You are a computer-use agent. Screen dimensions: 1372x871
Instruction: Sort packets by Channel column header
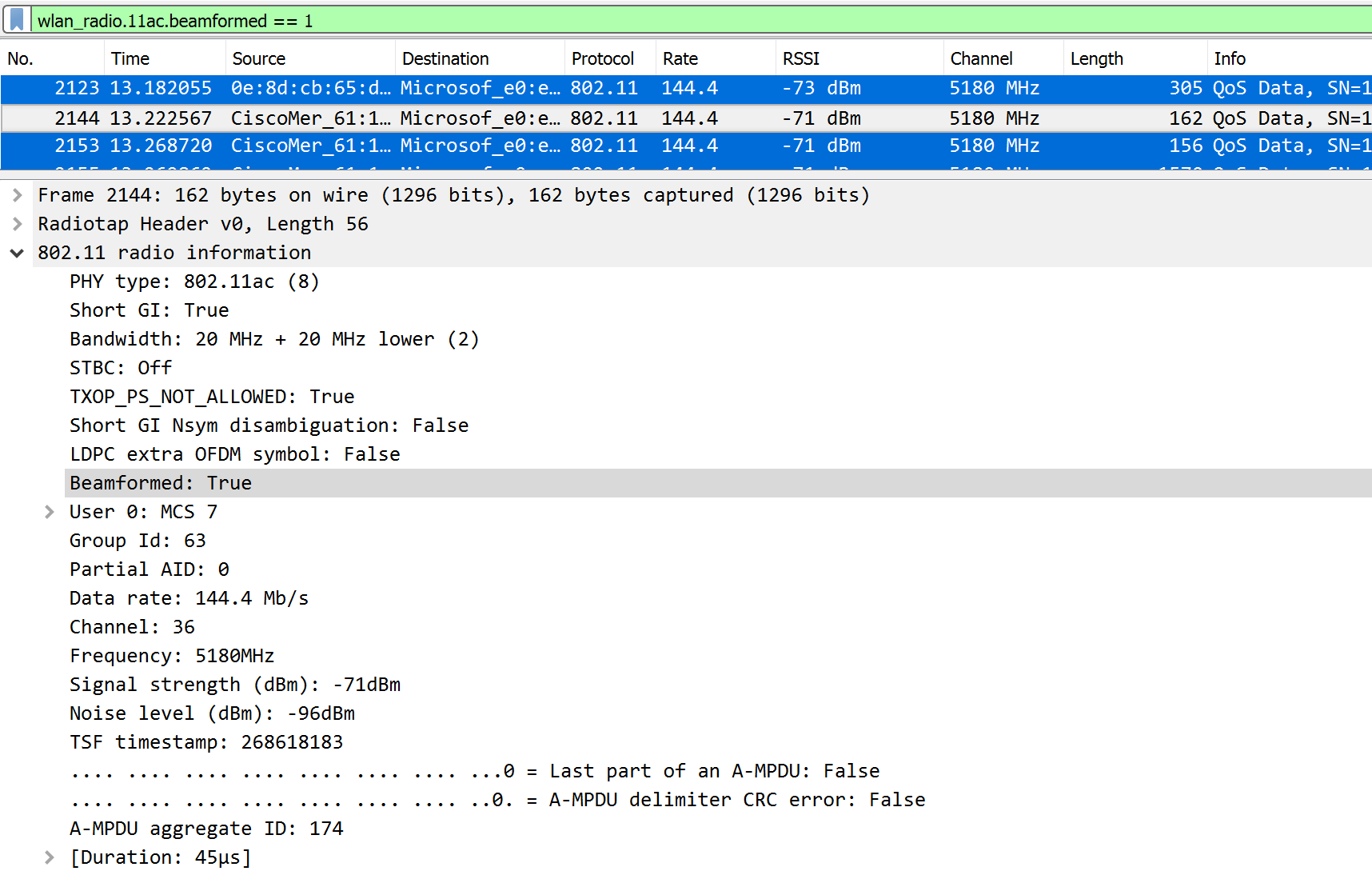click(981, 59)
